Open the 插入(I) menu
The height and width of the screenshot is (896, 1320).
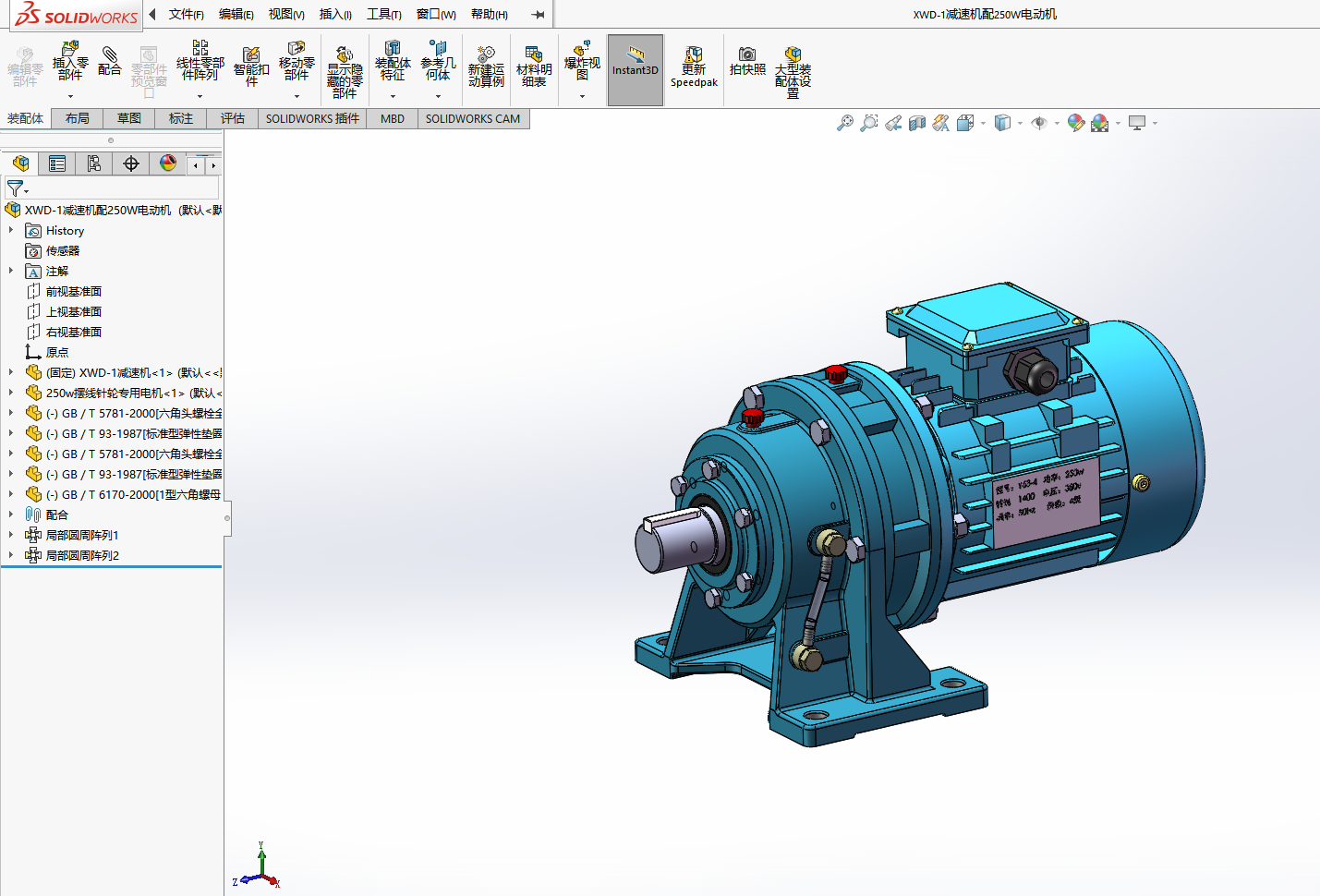(335, 14)
